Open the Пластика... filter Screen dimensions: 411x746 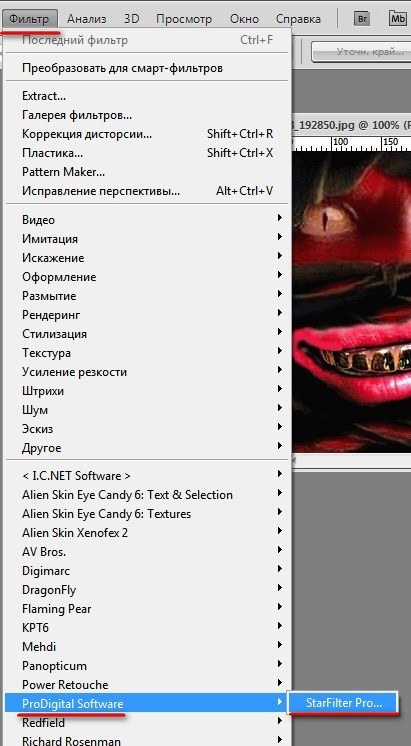(x=147, y=153)
